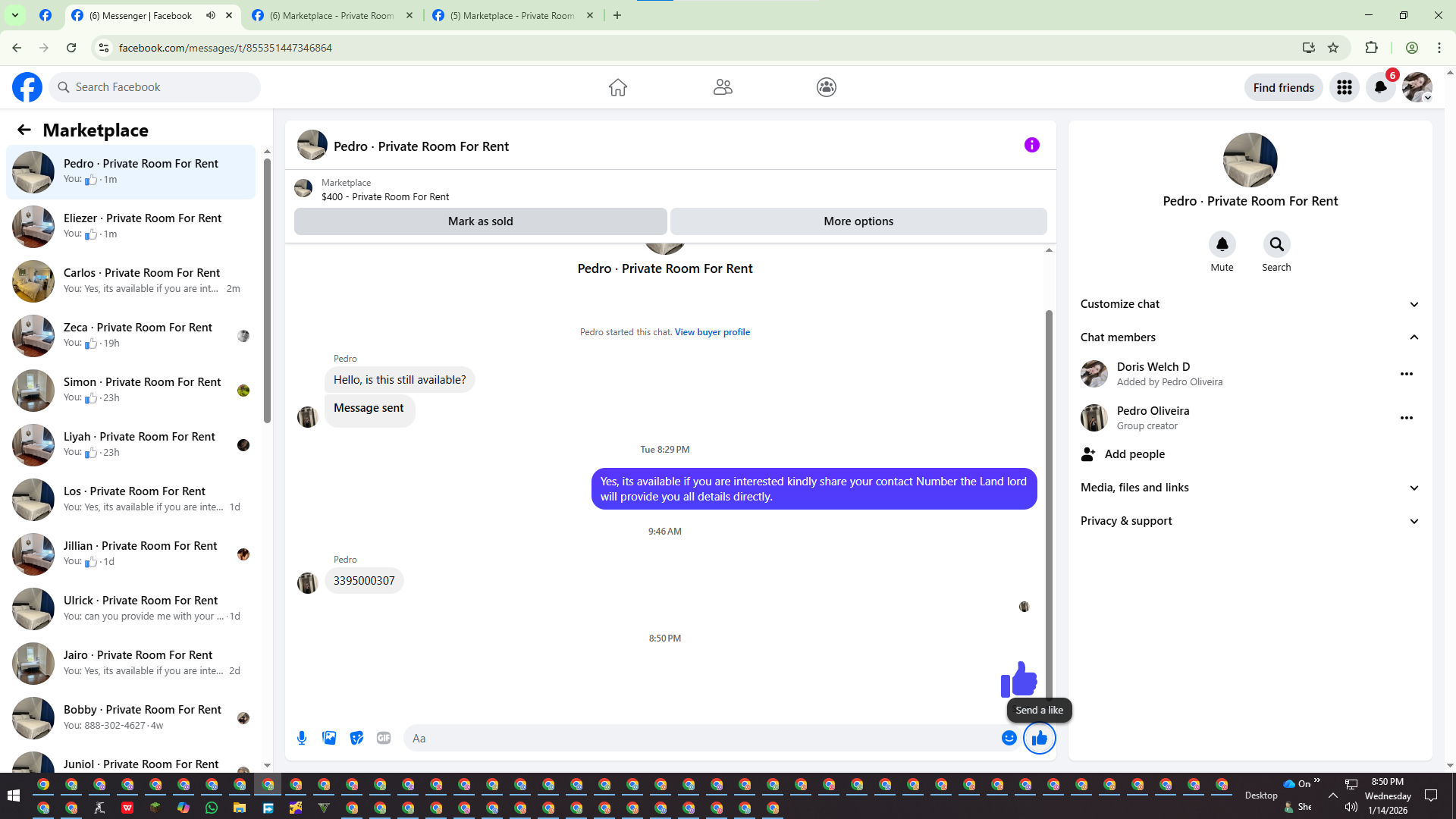Expand Customize chat section

(x=1414, y=304)
